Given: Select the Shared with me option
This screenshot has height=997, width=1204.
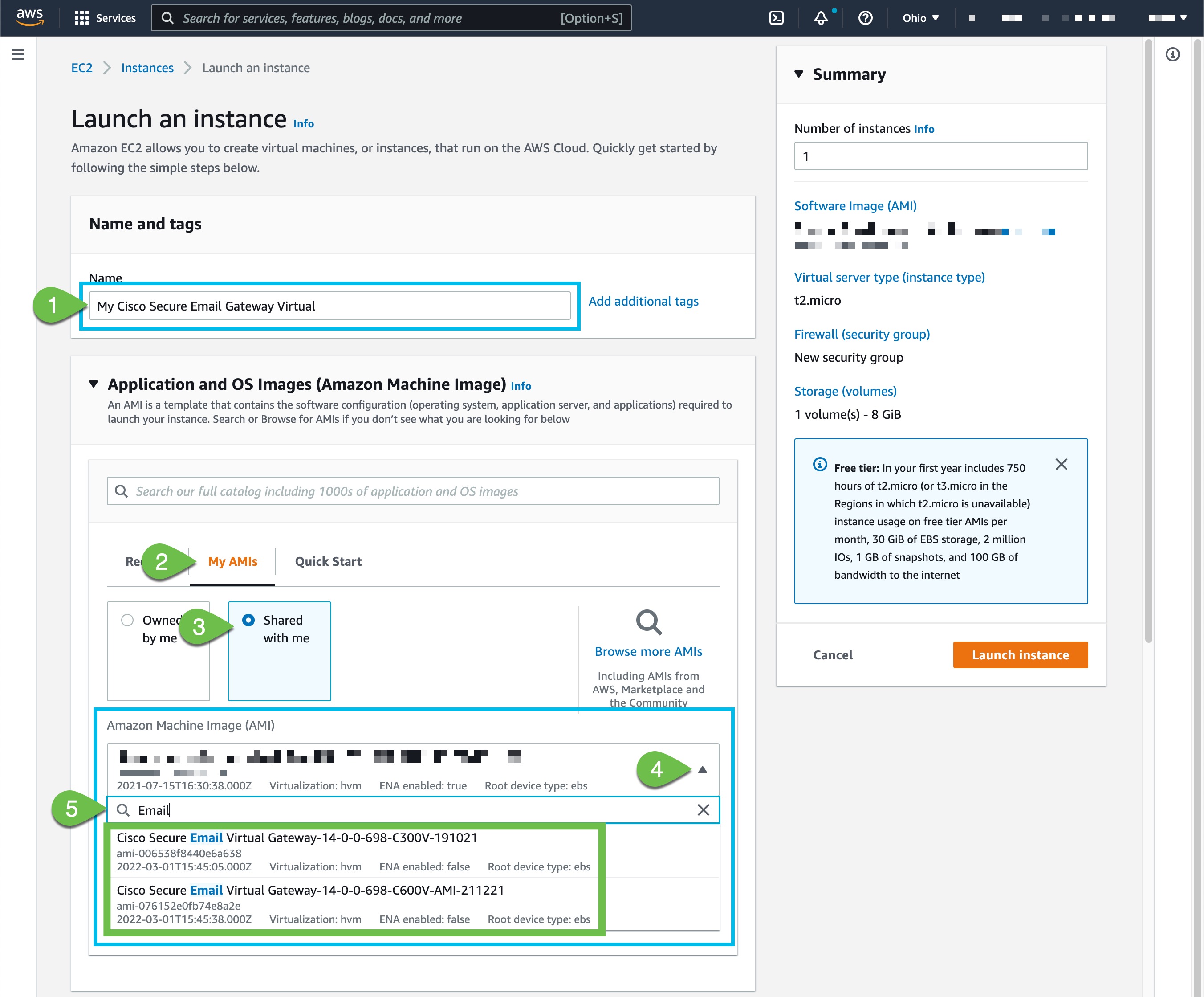Looking at the screenshot, I should (x=248, y=620).
